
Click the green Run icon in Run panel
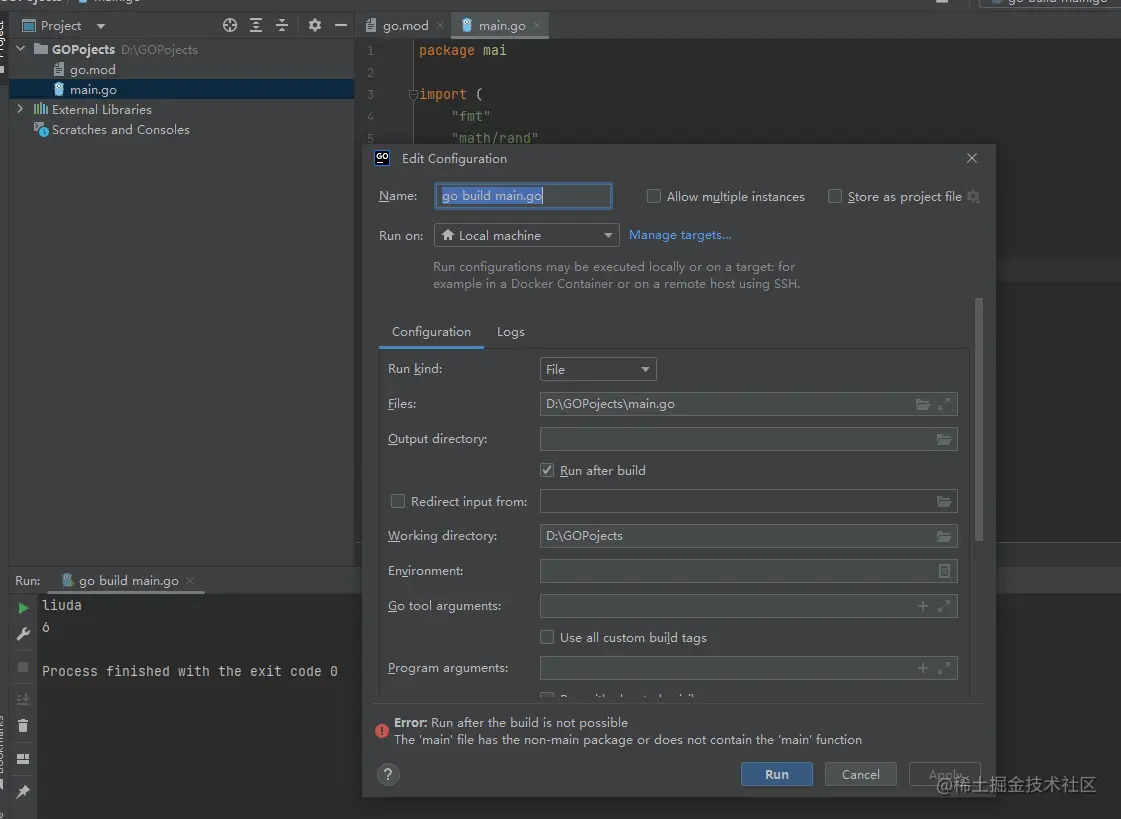(x=23, y=608)
